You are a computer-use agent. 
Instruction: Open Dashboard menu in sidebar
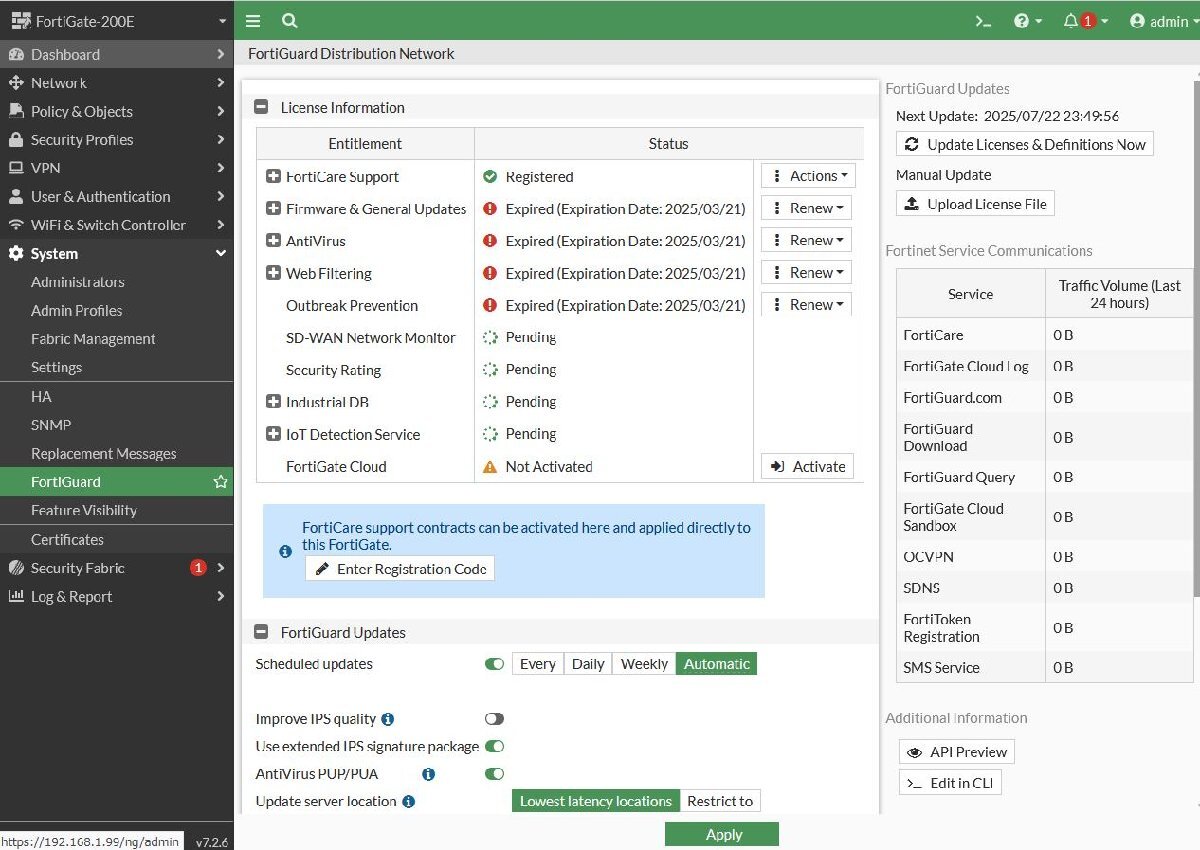pos(117,55)
